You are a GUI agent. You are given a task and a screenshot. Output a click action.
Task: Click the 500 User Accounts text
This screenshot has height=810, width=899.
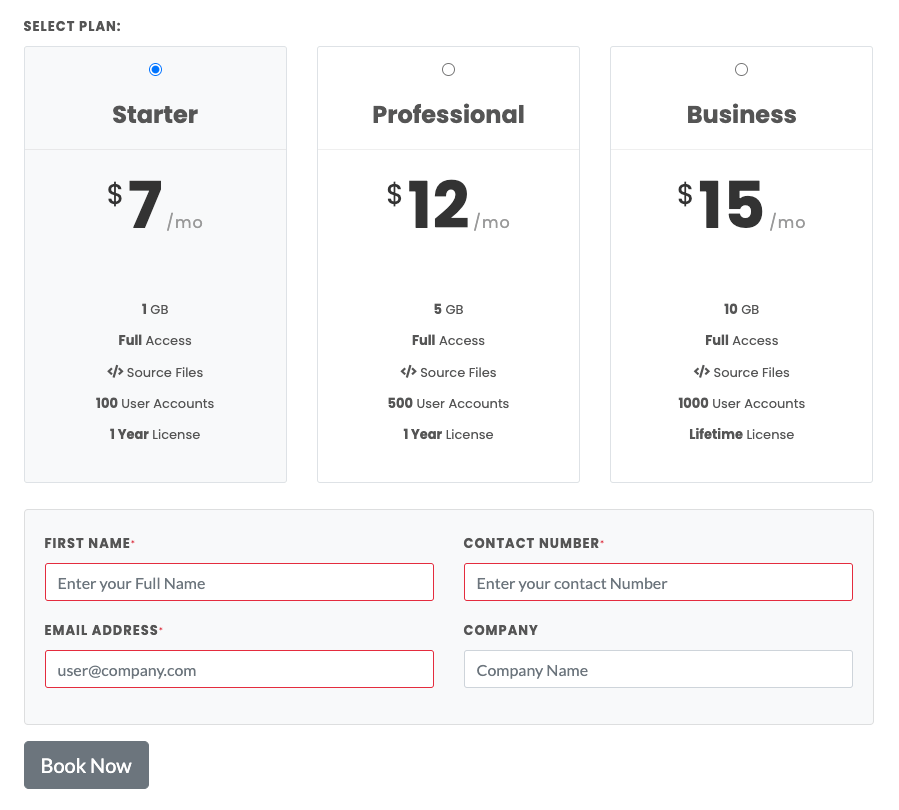[x=448, y=403]
